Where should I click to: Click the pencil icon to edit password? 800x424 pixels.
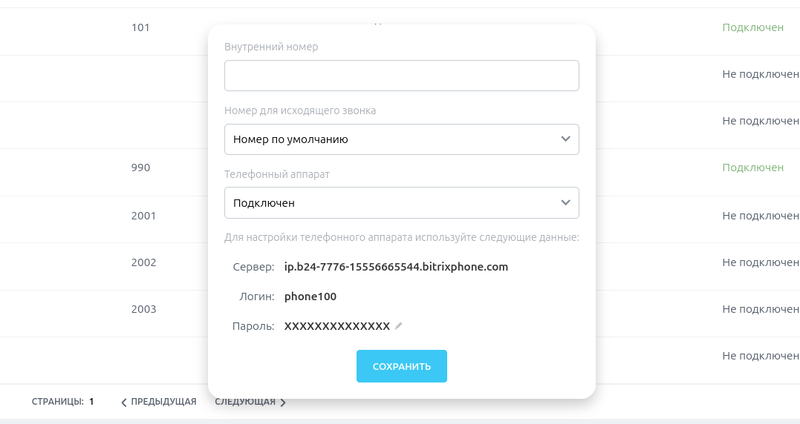pos(399,326)
